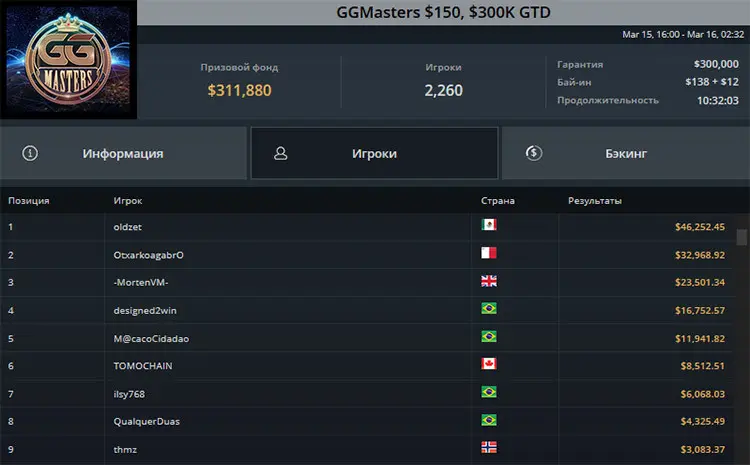This screenshot has width=750, height=465.
Task: Click the prize $16,752.57
Action: tap(700, 310)
